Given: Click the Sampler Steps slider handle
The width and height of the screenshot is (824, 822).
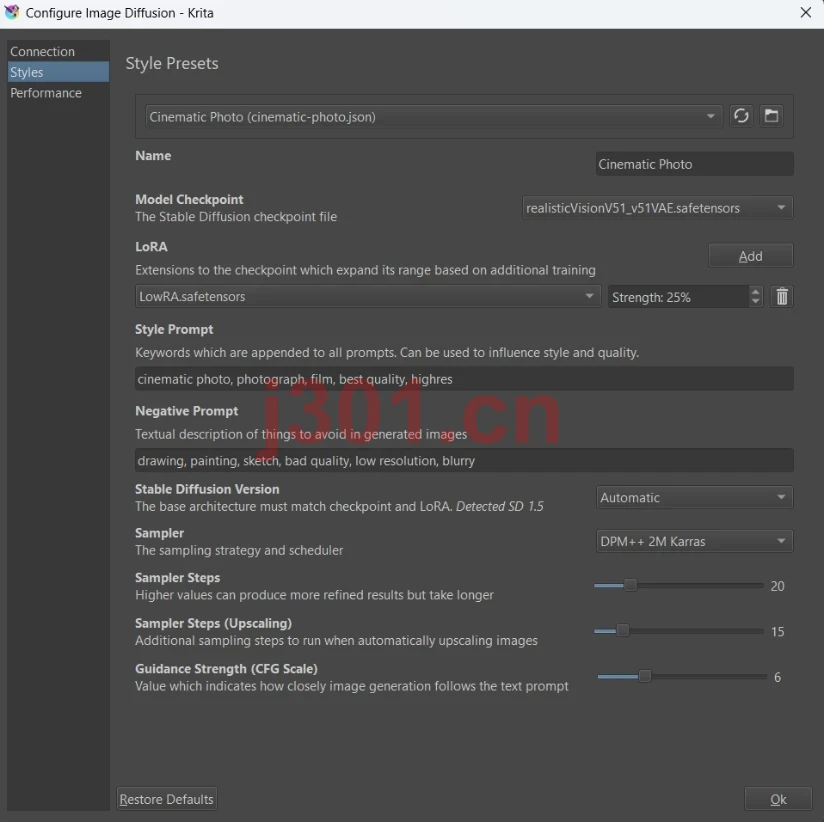Looking at the screenshot, I should pyautogui.click(x=630, y=585).
